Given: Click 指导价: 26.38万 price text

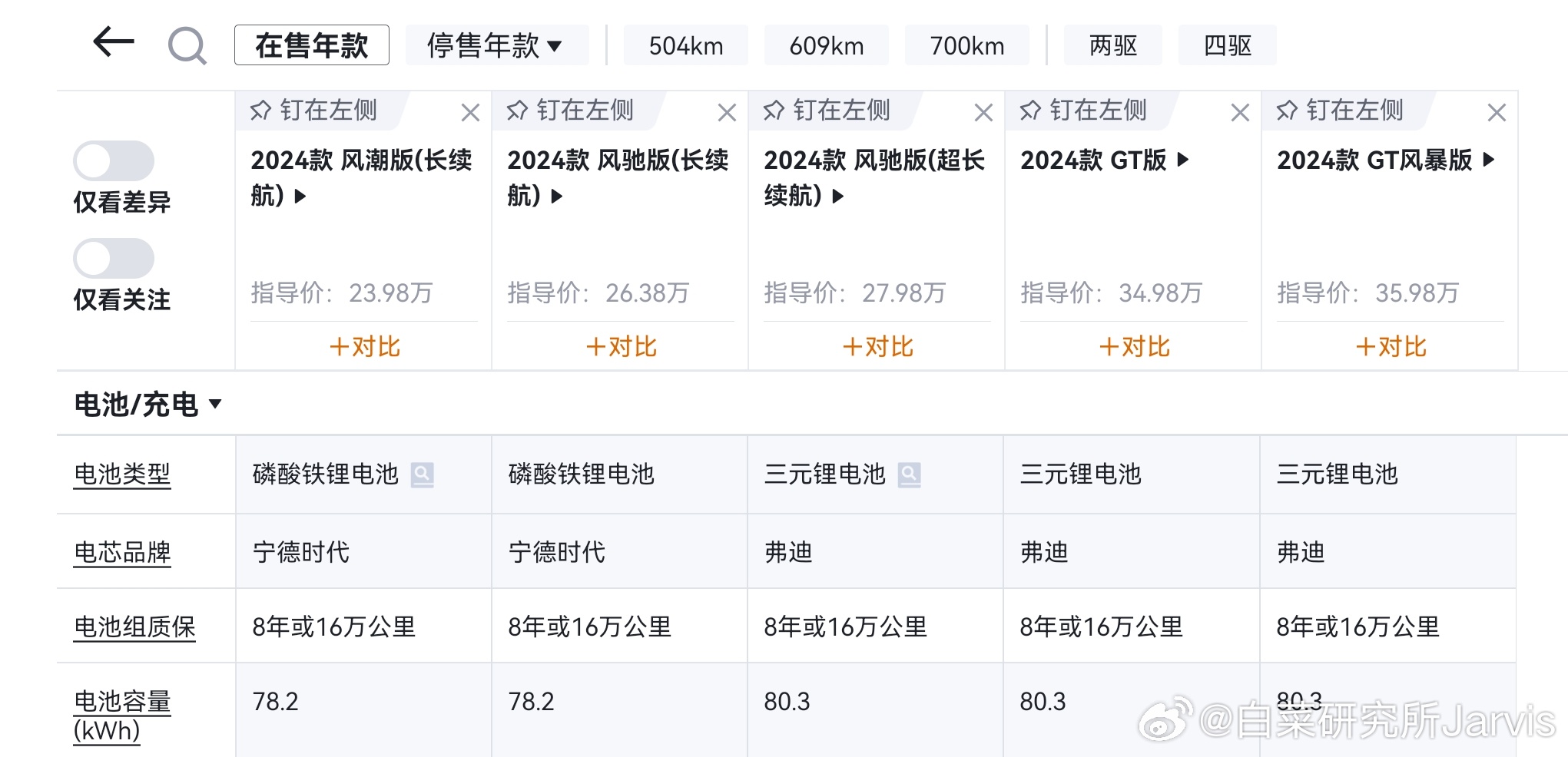Looking at the screenshot, I should 598,293.
